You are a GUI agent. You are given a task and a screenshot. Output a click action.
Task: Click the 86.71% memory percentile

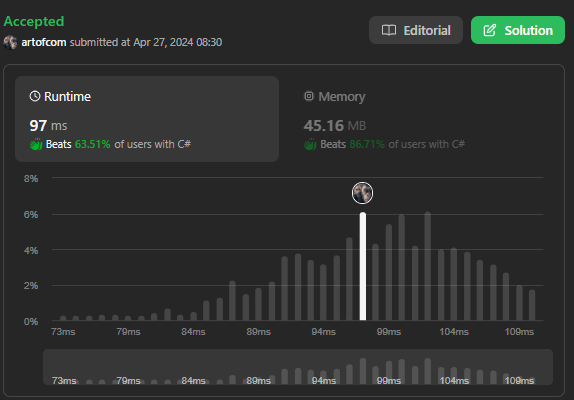[367, 144]
